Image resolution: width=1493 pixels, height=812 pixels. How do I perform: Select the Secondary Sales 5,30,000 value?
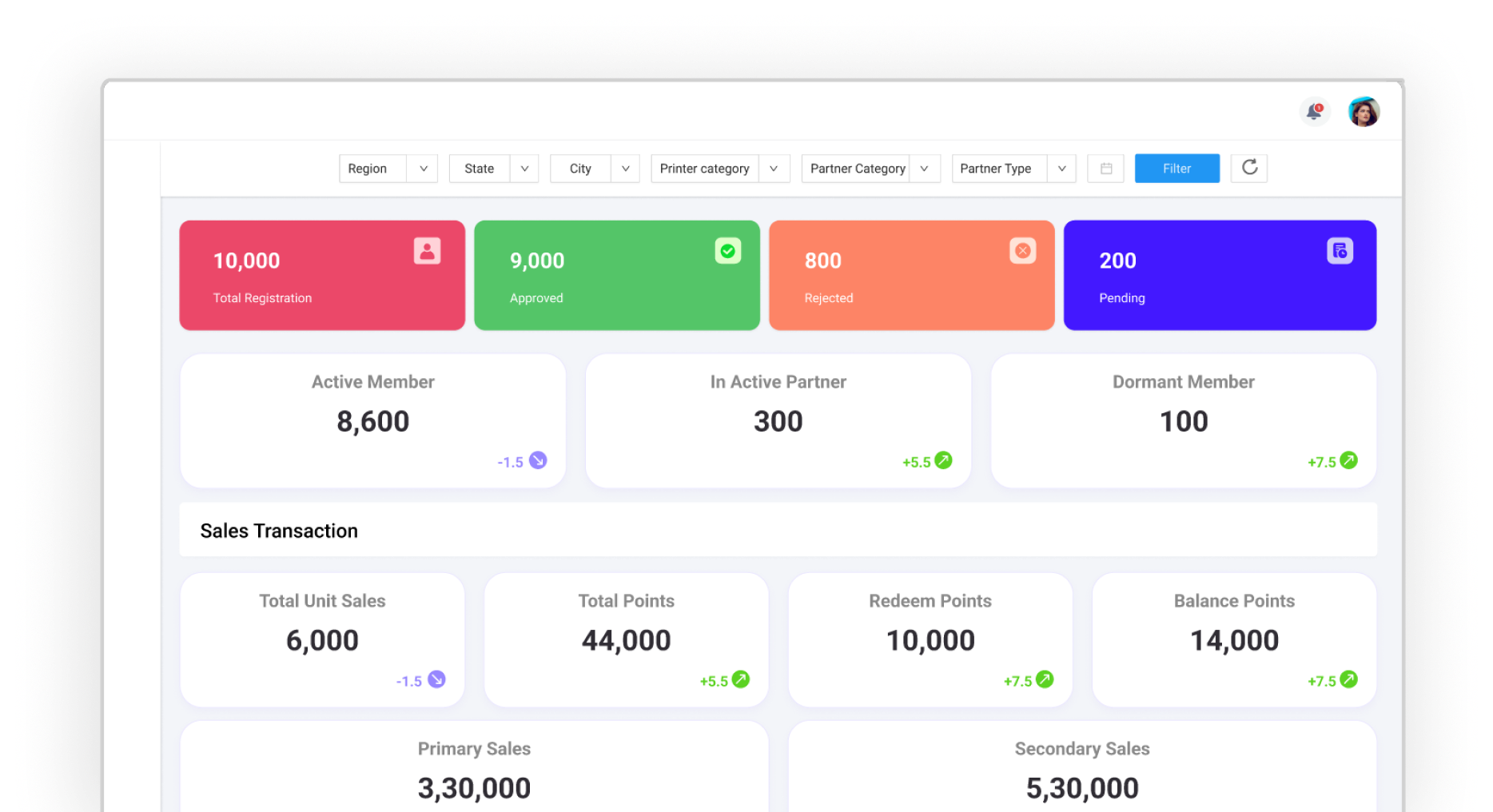point(1082,789)
